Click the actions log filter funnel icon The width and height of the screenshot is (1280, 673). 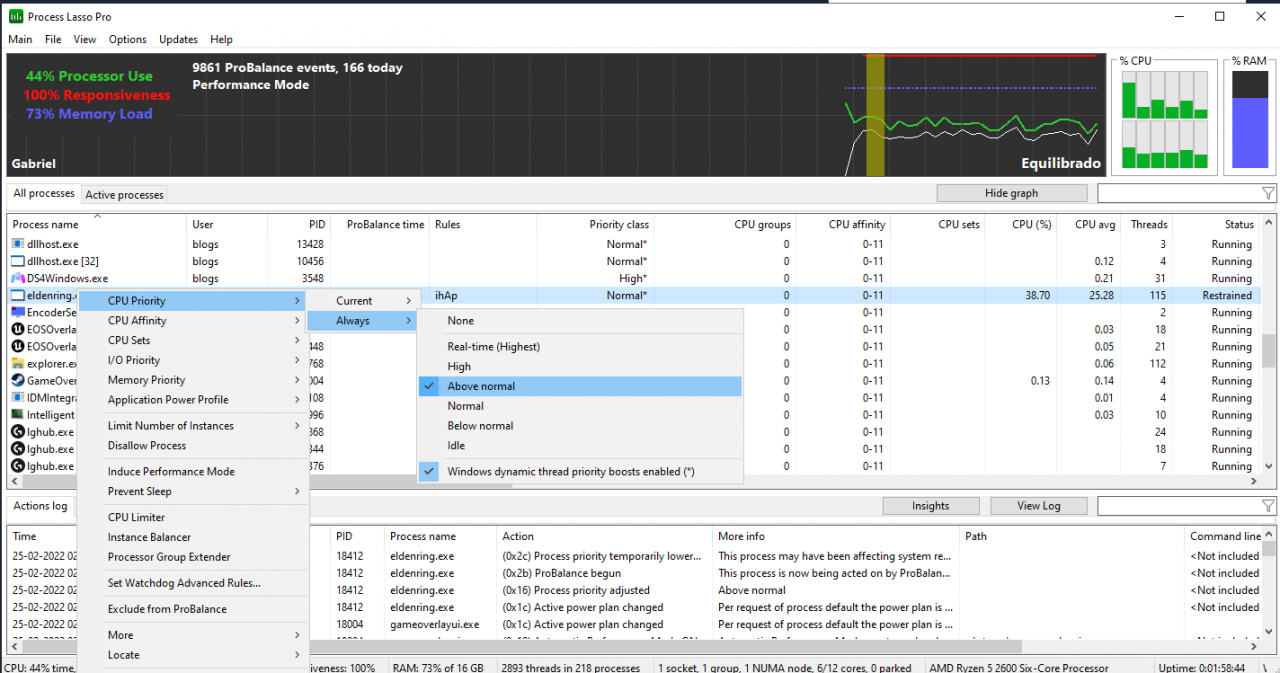[1268, 506]
